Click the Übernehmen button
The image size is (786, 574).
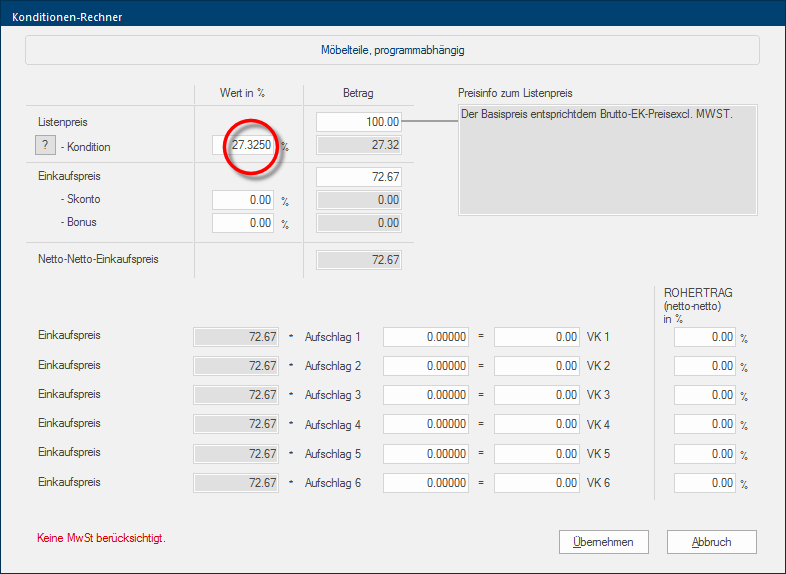click(603, 542)
